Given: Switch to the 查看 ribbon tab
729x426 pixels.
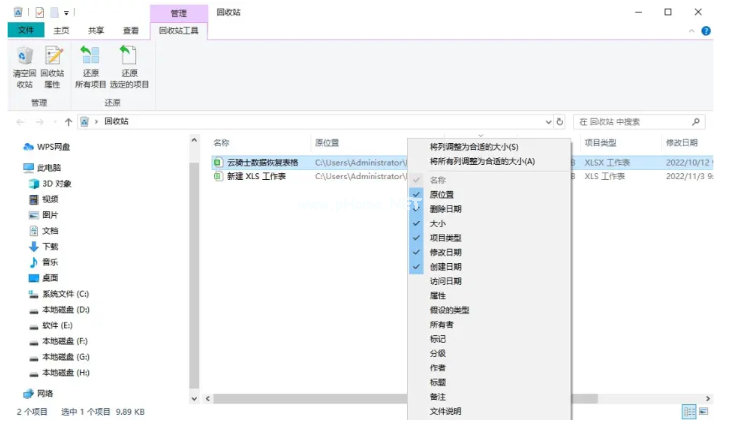Looking at the screenshot, I should 131,30.
